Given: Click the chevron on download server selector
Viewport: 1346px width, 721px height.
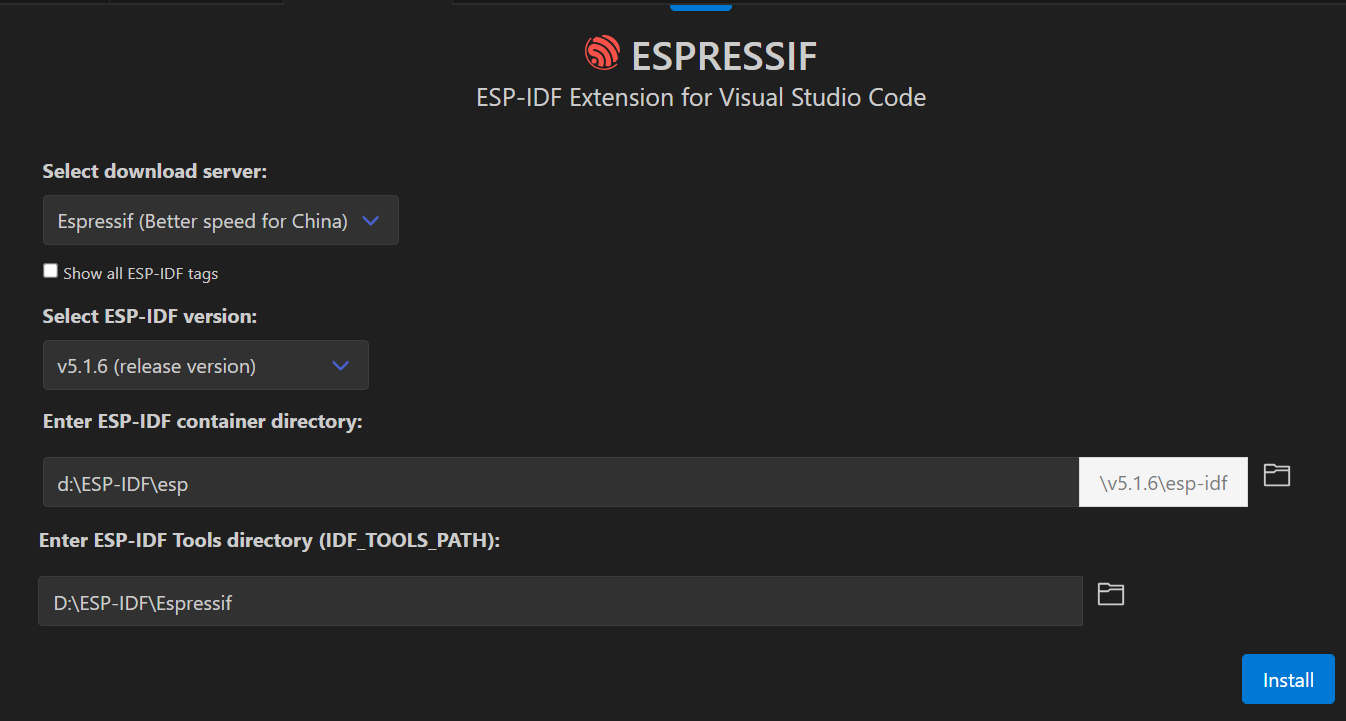Looking at the screenshot, I should tap(371, 220).
